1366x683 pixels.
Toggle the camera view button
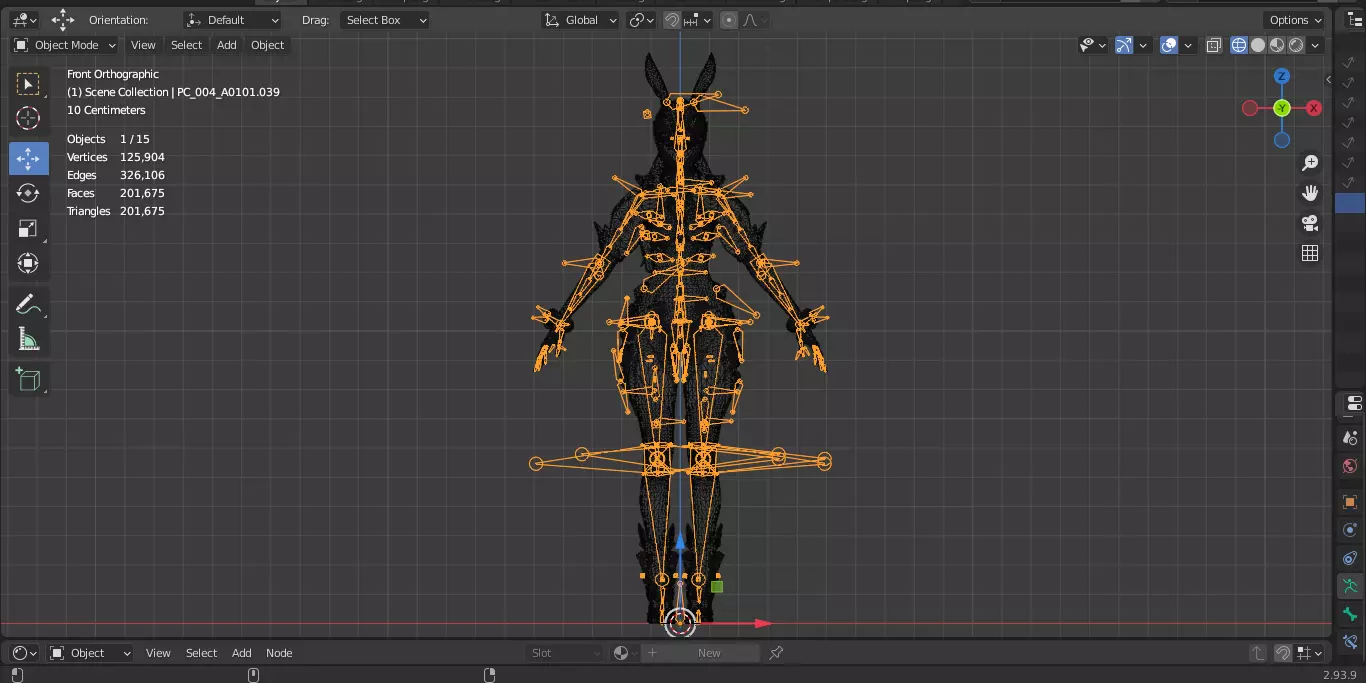pyautogui.click(x=1309, y=223)
